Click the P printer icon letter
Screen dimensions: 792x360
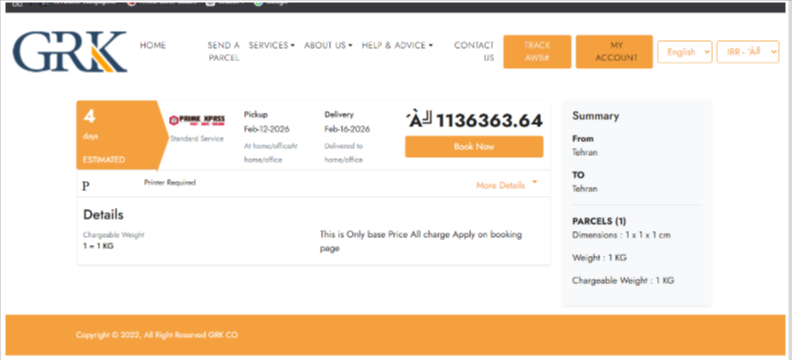click(86, 186)
